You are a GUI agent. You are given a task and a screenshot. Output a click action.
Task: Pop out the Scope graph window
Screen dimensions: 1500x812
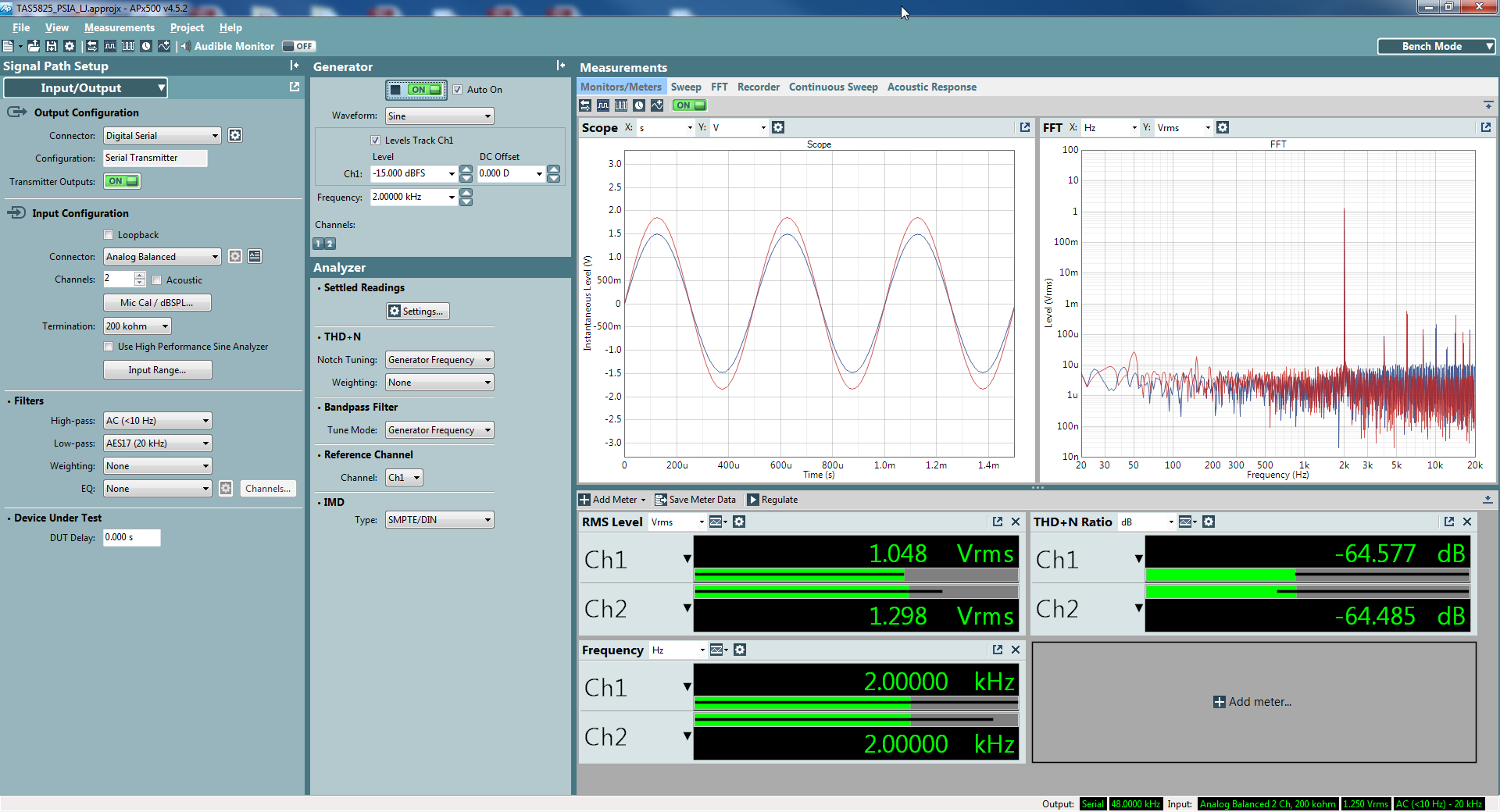tap(1025, 127)
